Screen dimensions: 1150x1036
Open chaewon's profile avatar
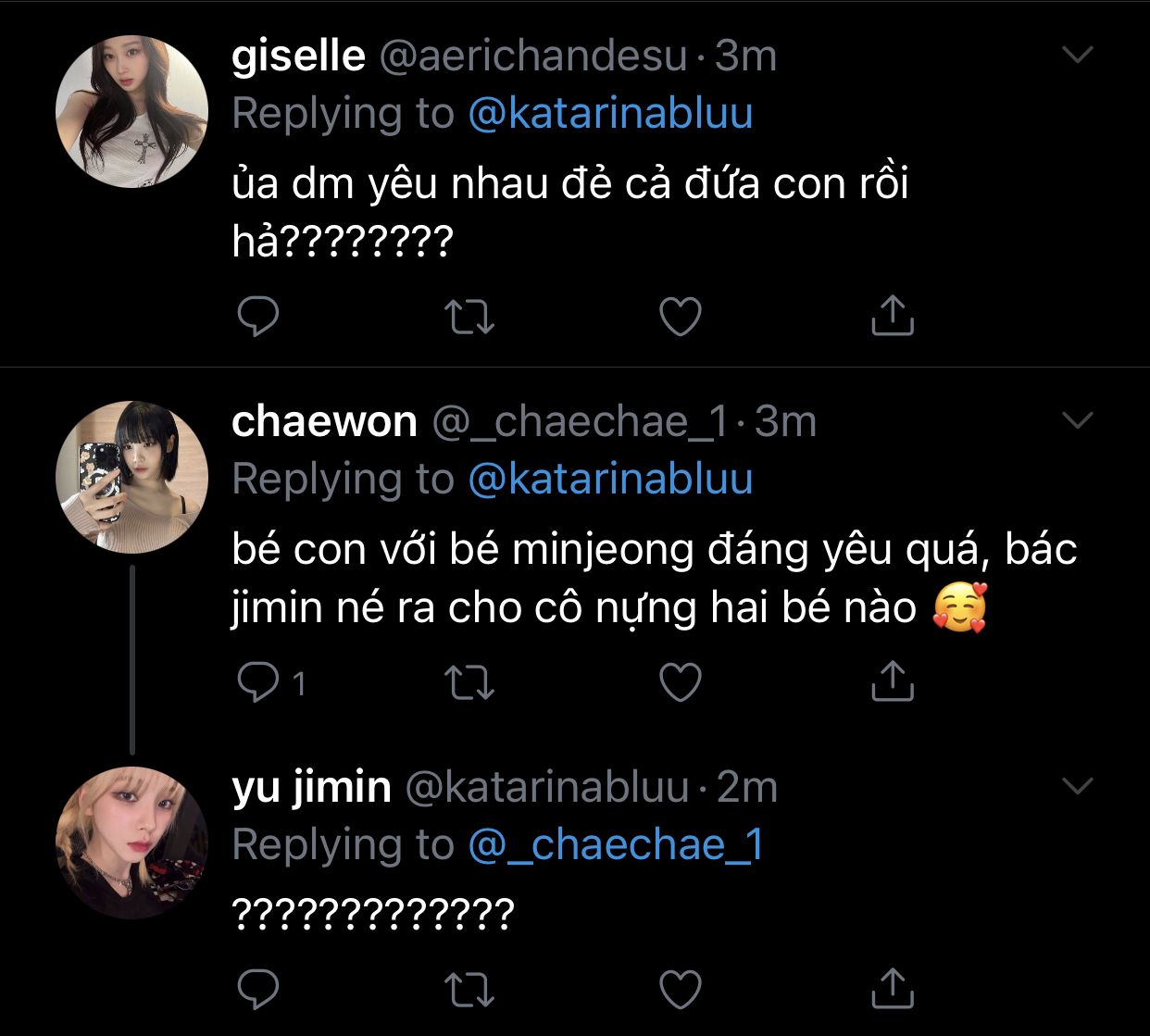(131, 477)
